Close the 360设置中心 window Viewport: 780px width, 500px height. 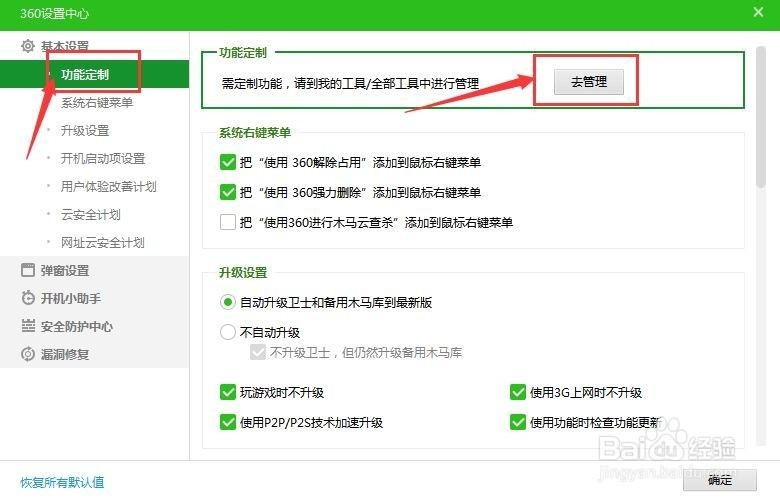click(758, 12)
